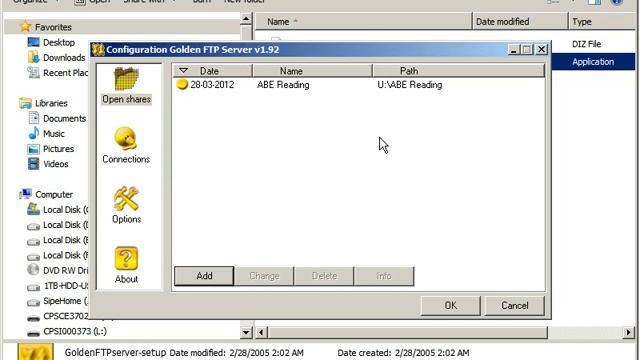This screenshot has height=360, width=640.
Task: Open the Options tools icon
Action: (x=126, y=198)
